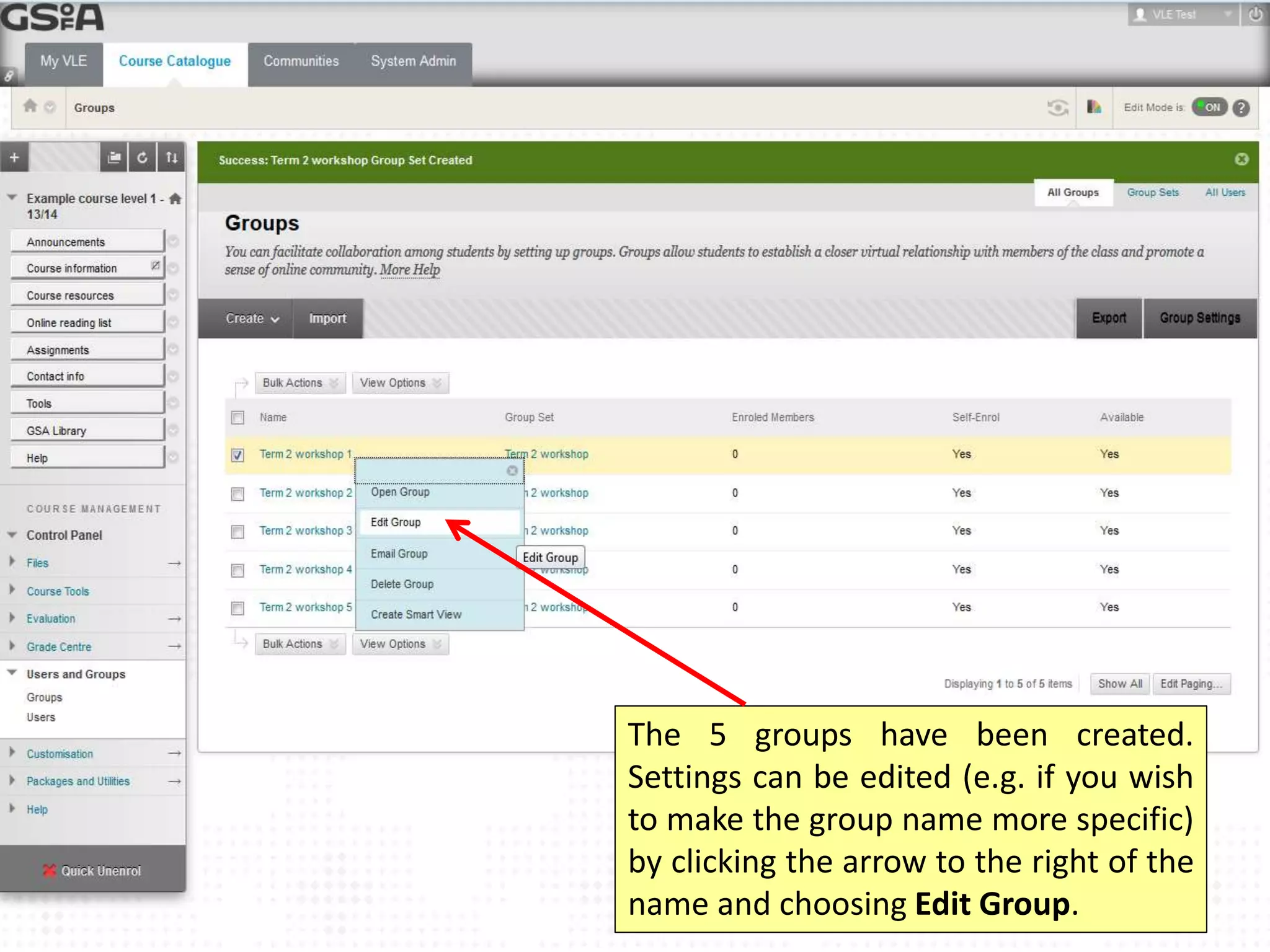The image size is (1270, 952).
Task: Click the home icon in the breadcrumb bar
Action: pyautogui.click(x=30, y=107)
